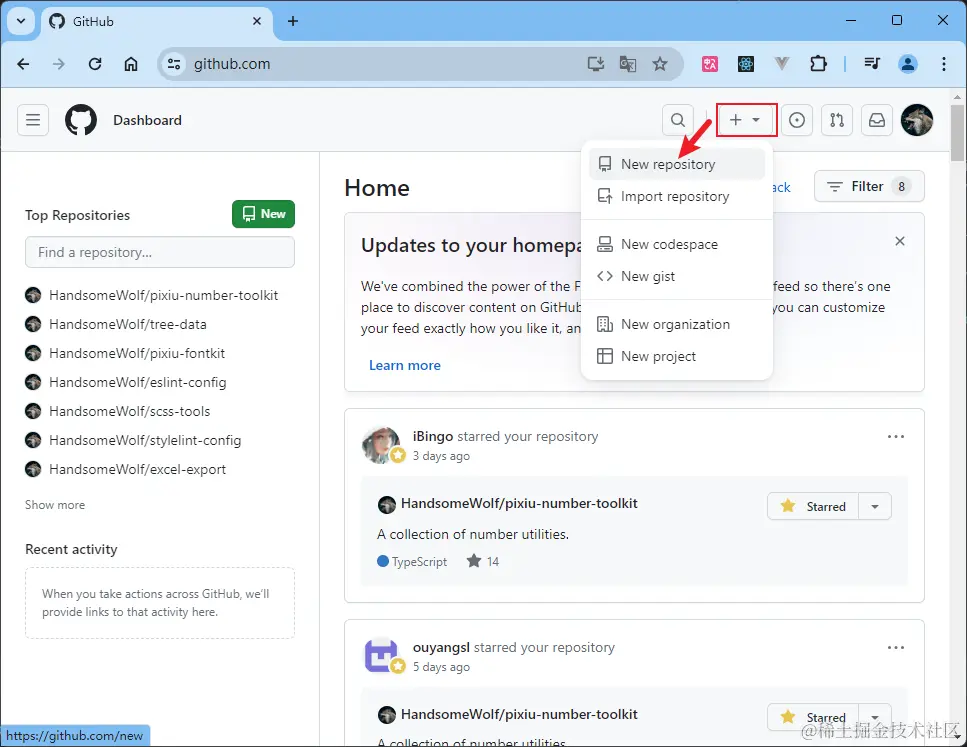Toggle Starred button on ouyangsl's event

click(x=813, y=717)
